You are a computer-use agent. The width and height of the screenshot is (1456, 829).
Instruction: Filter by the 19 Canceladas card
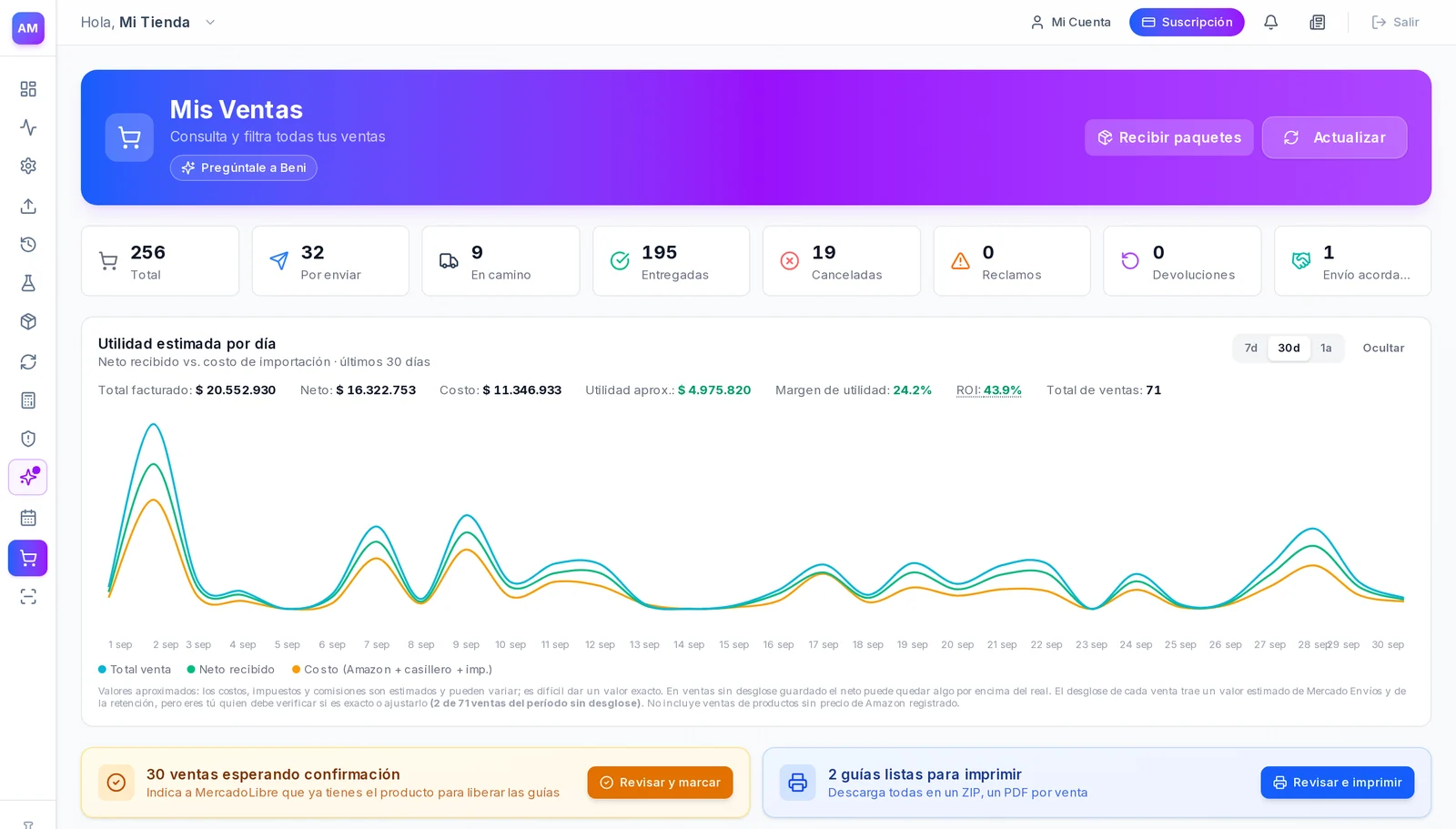[841, 261]
